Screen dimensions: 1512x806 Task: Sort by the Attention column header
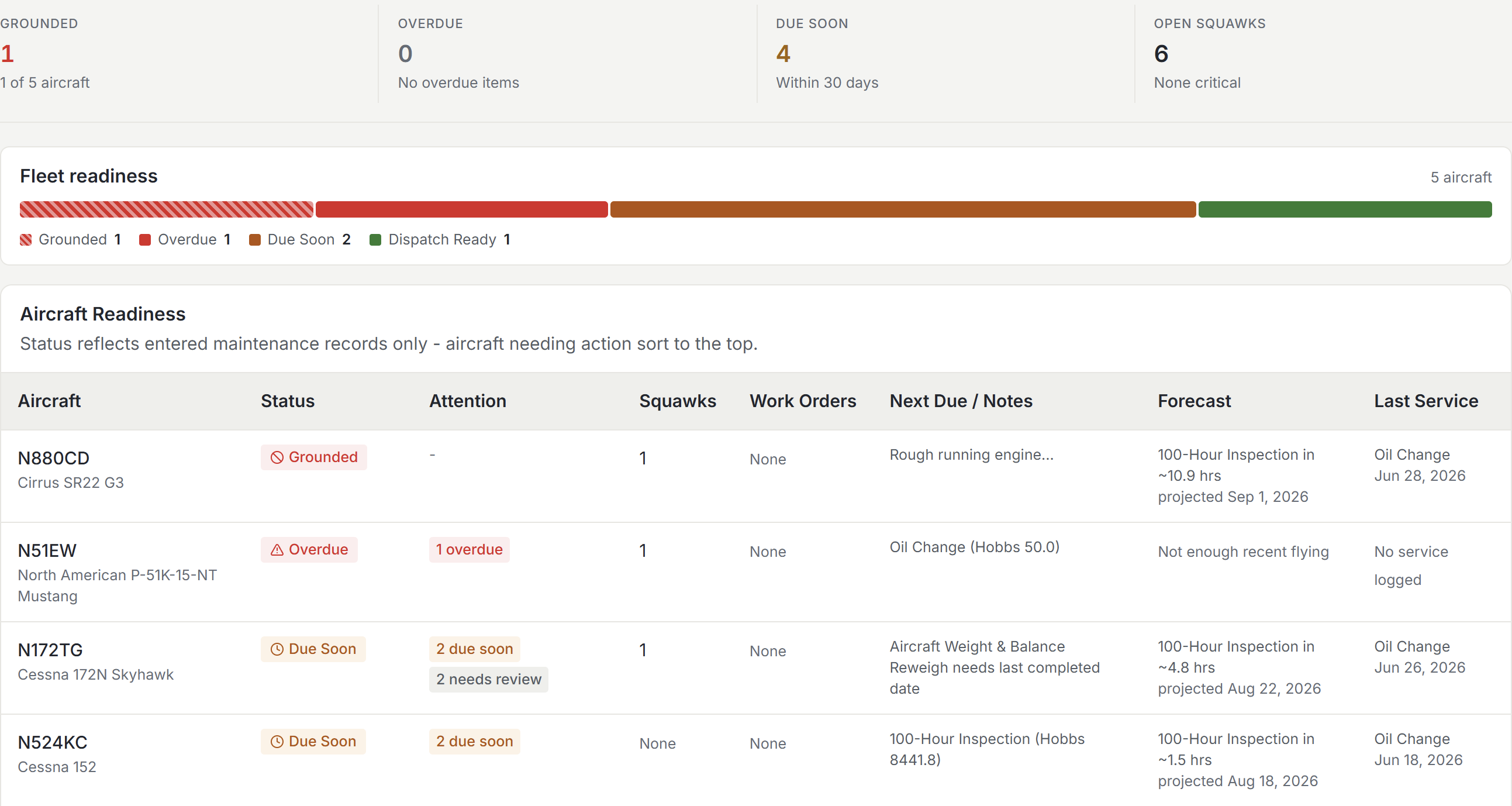pyautogui.click(x=468, y=401)
